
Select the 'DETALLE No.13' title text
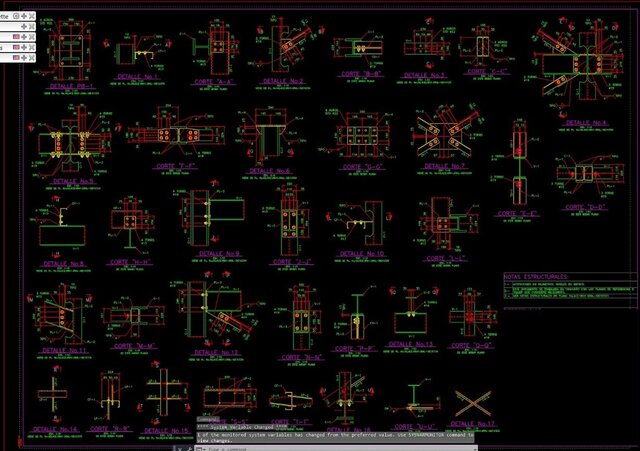point(410,344)
